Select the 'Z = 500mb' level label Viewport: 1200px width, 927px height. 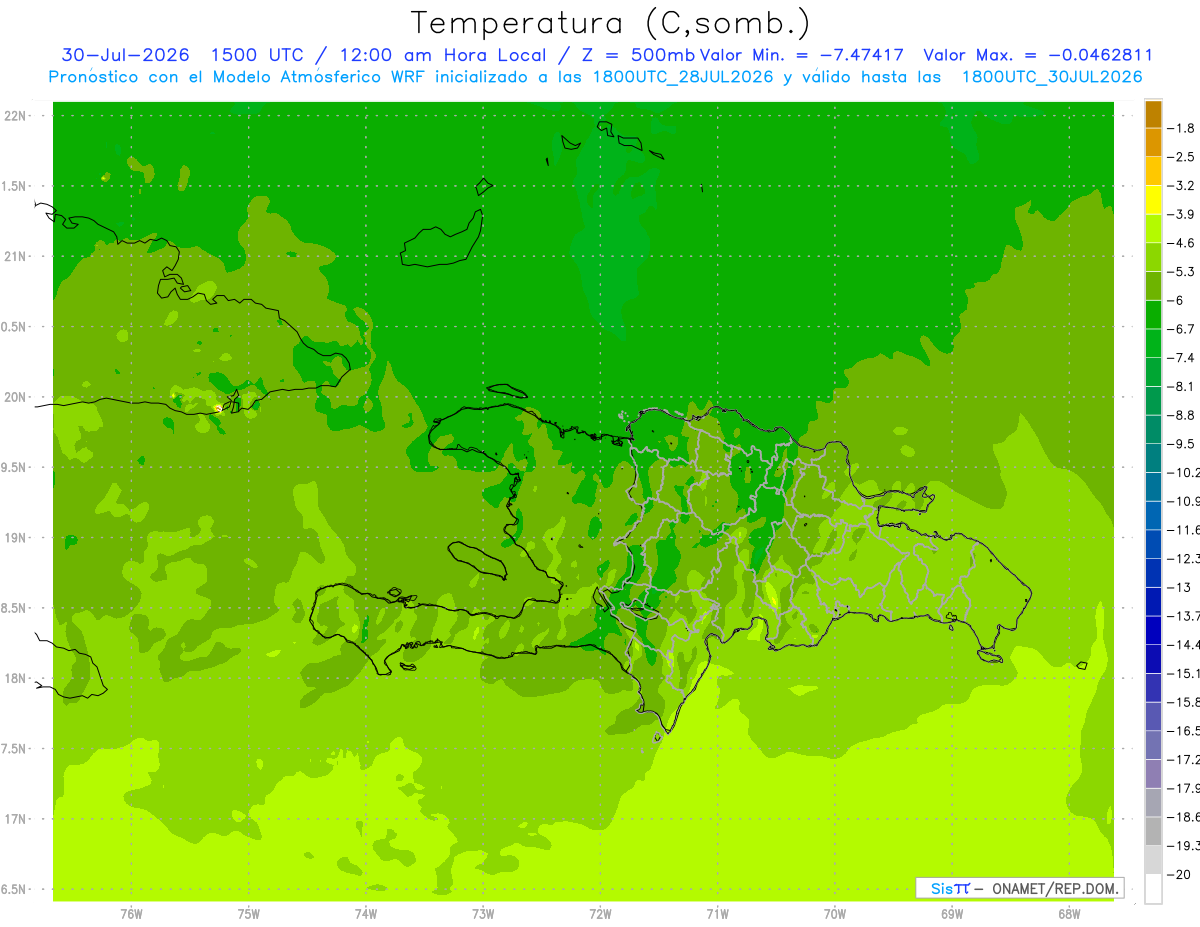636,55
